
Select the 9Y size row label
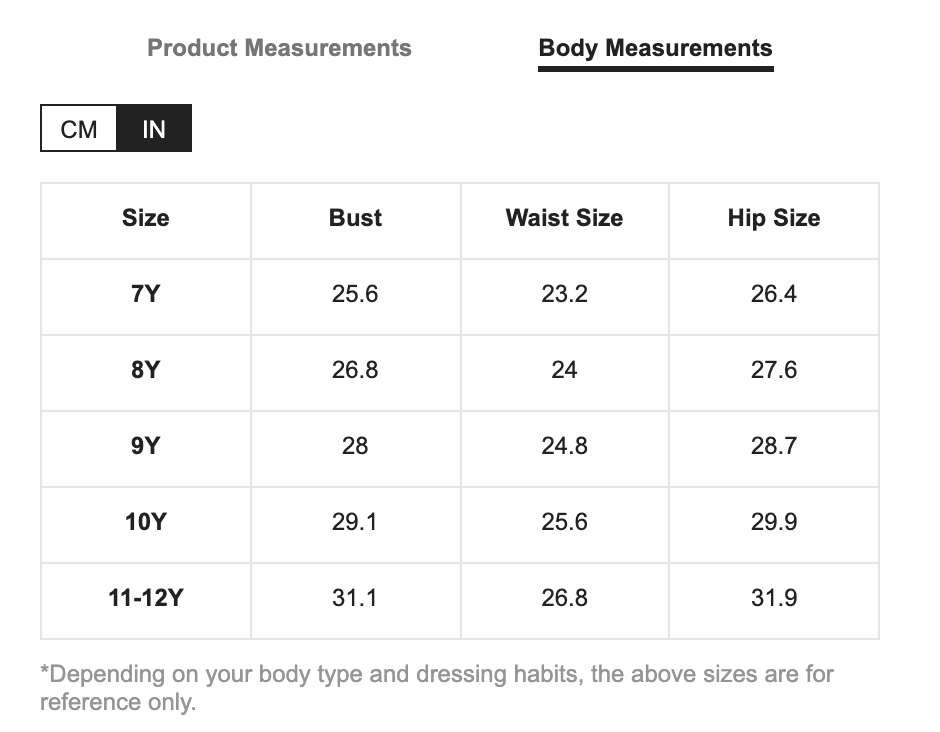[x=146, y=446]
